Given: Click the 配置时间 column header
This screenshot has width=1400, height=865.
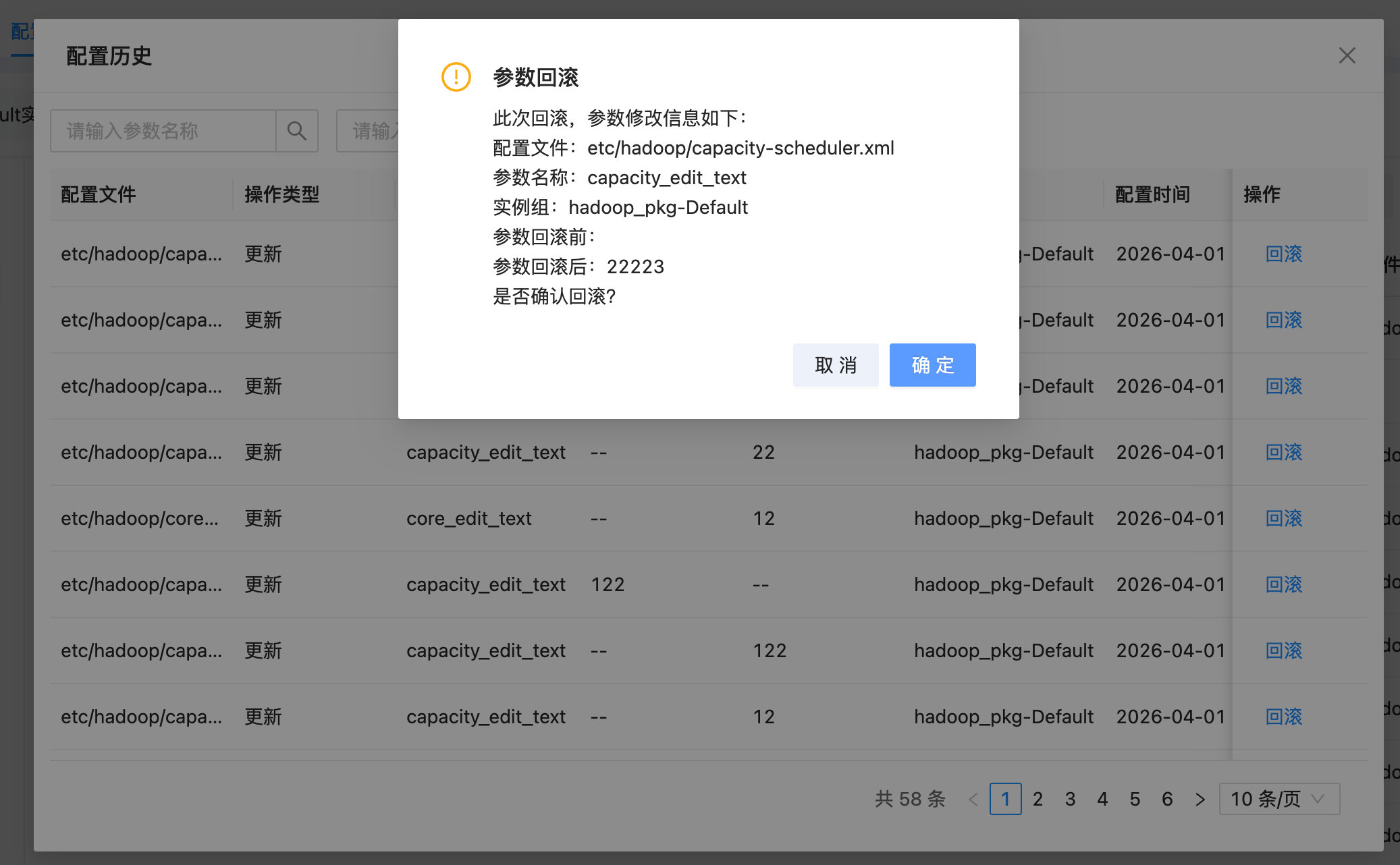Looking at the screenshot, I should pos(1152,194).
